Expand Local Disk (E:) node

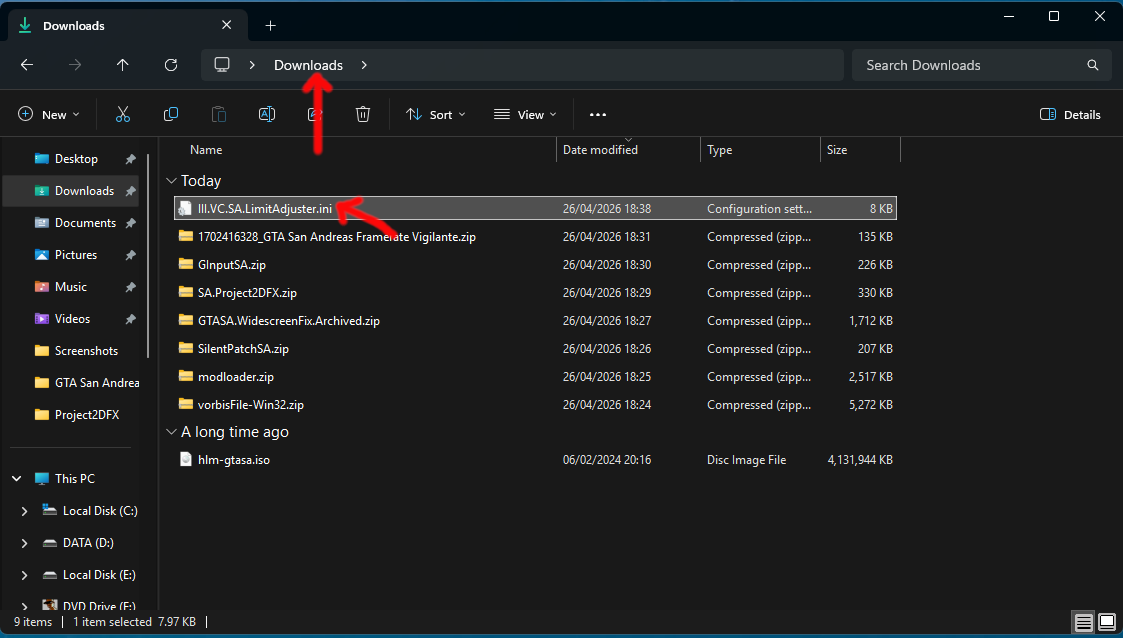[x=24, y=575]
